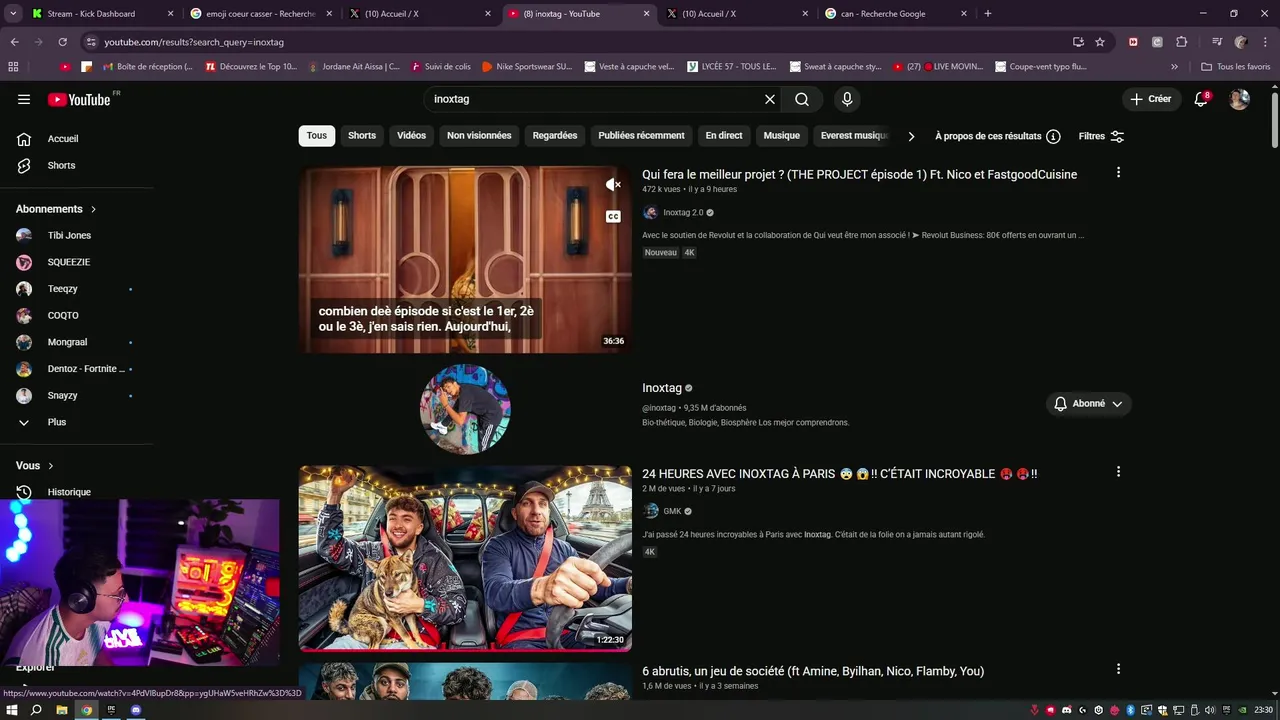The height and width of the screenshot is (720, 1280).
Task: Select the Everest musique filter chip
Action: [853, 136]
